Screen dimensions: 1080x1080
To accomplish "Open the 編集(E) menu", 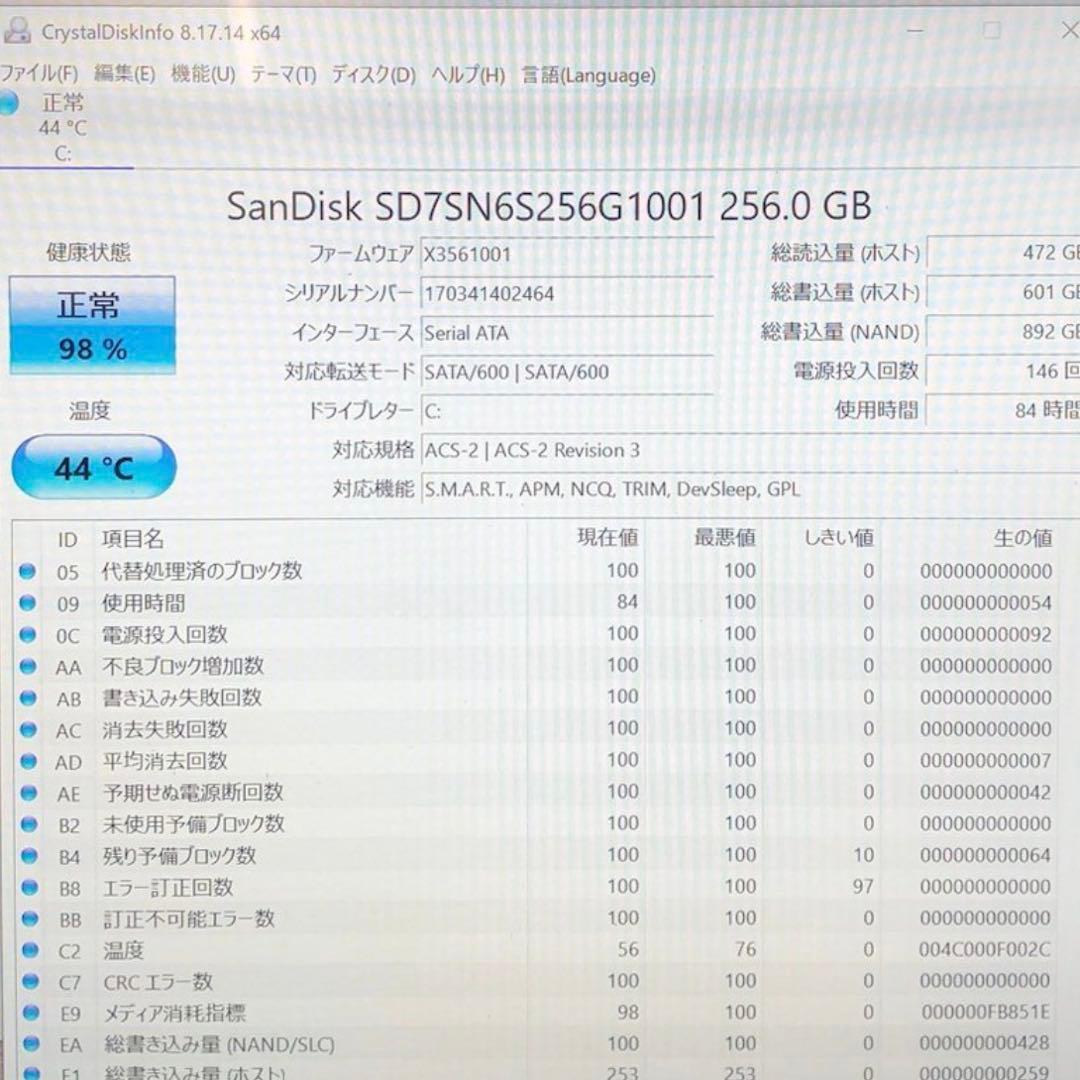I will tap(125, 74).
